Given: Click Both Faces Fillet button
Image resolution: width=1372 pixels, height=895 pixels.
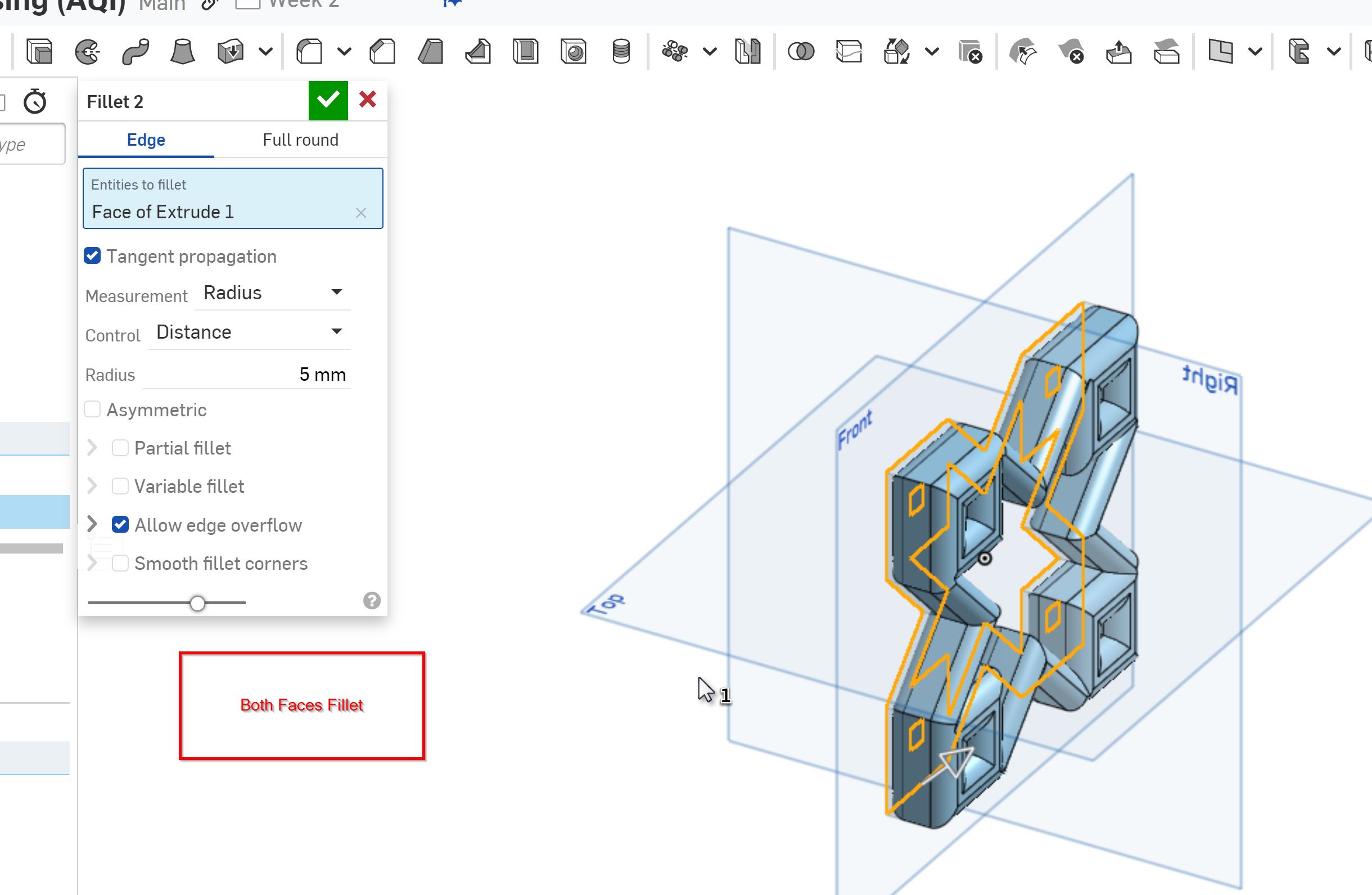Looking at the screenshot, I should pyautogui.click(x=301, y=704).
